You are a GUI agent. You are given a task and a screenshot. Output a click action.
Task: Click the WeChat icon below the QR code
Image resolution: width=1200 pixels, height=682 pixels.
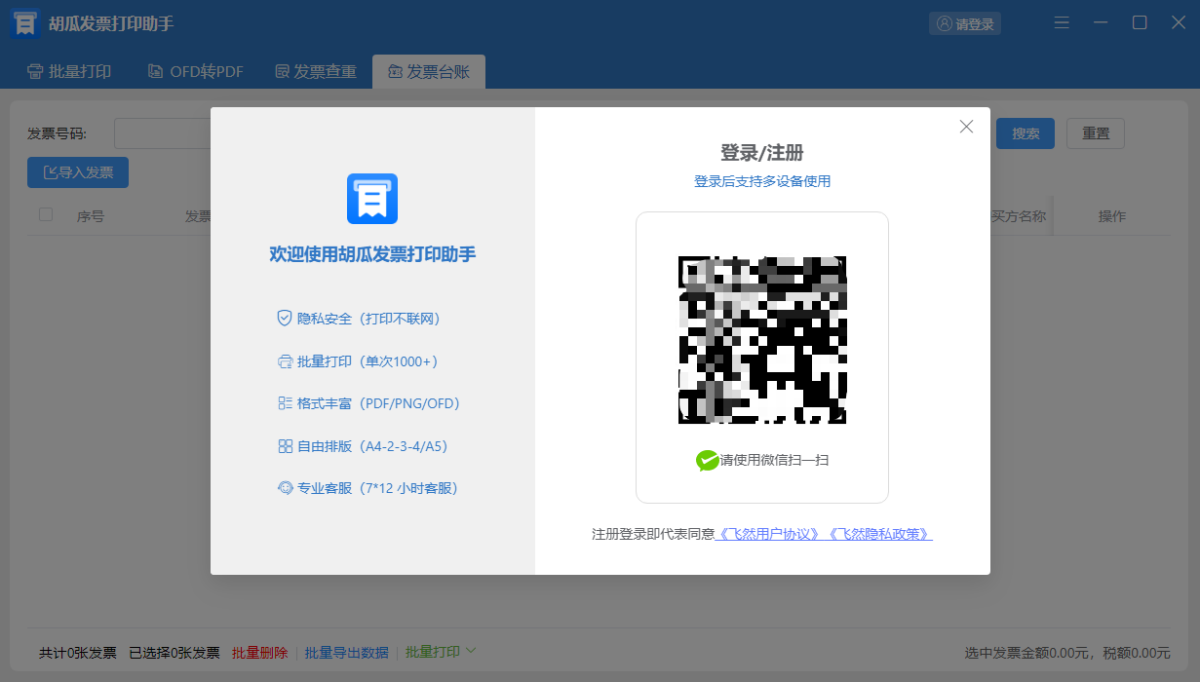pyautogui.click(x=707, y=460)
